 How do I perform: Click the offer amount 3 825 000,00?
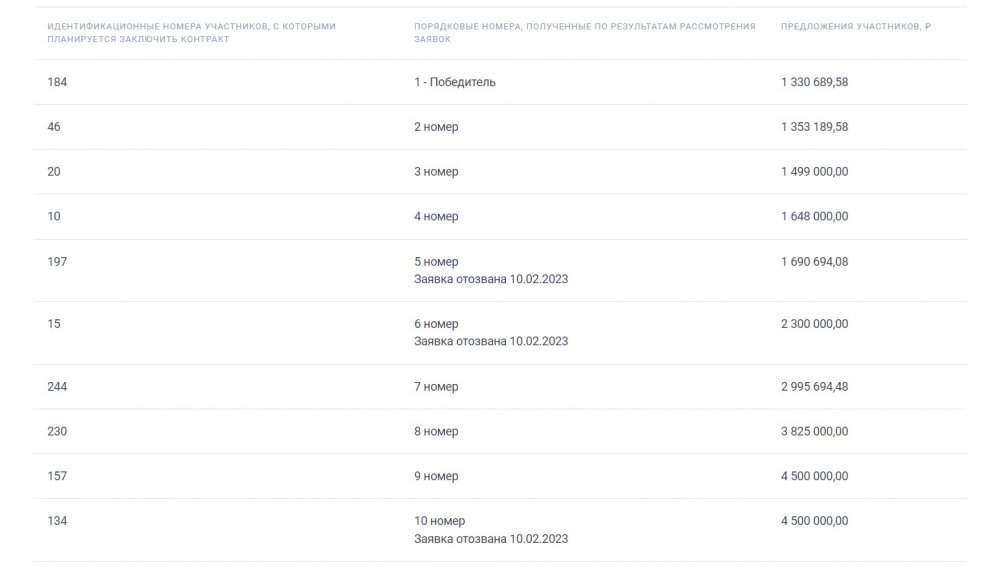pos(814,431)
